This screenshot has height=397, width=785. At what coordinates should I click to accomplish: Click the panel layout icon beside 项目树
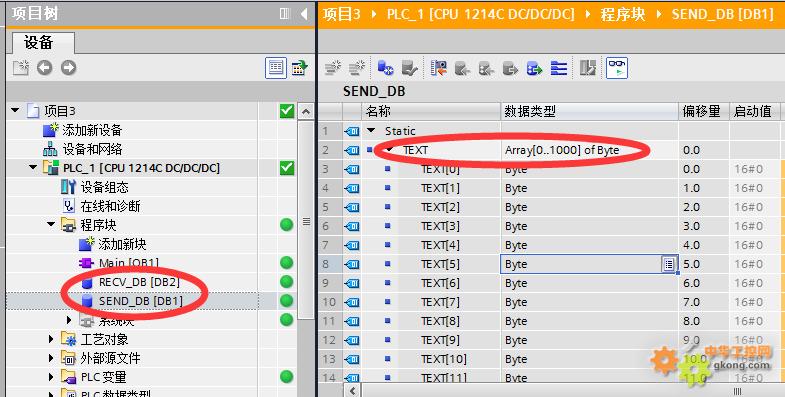(x=284, y=14)
